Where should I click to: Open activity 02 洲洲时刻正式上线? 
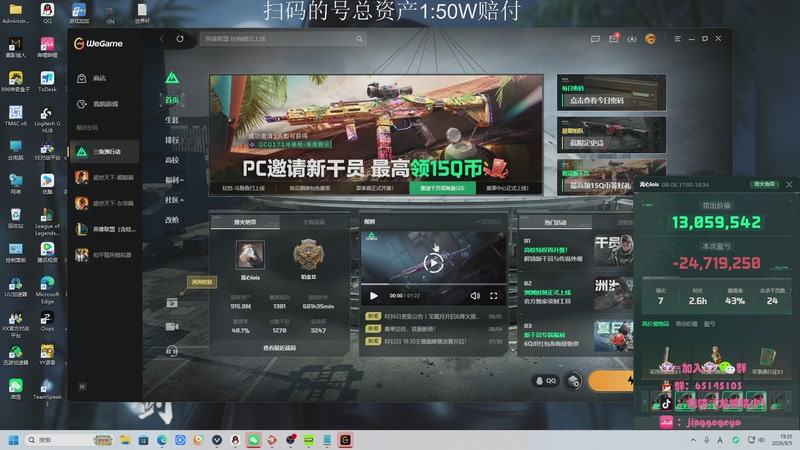pyautogui.click(x=577, y=293)
